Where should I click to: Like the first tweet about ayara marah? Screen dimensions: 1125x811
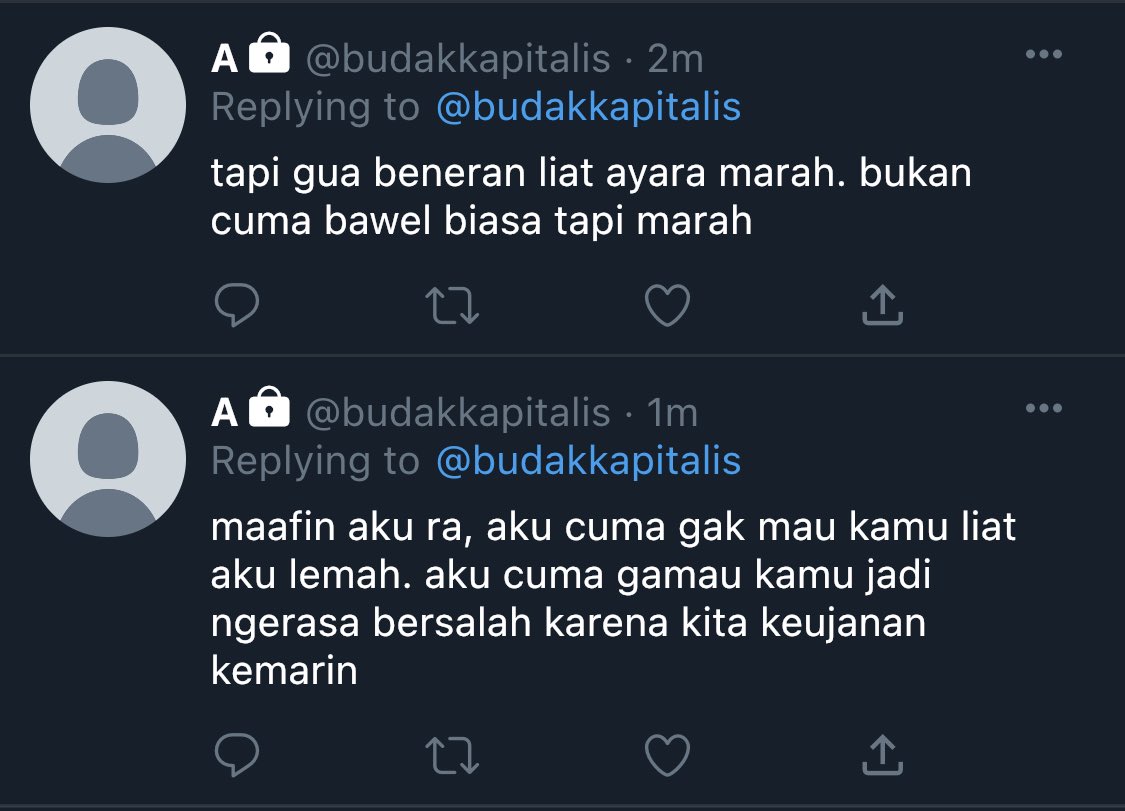click(667, 305)
